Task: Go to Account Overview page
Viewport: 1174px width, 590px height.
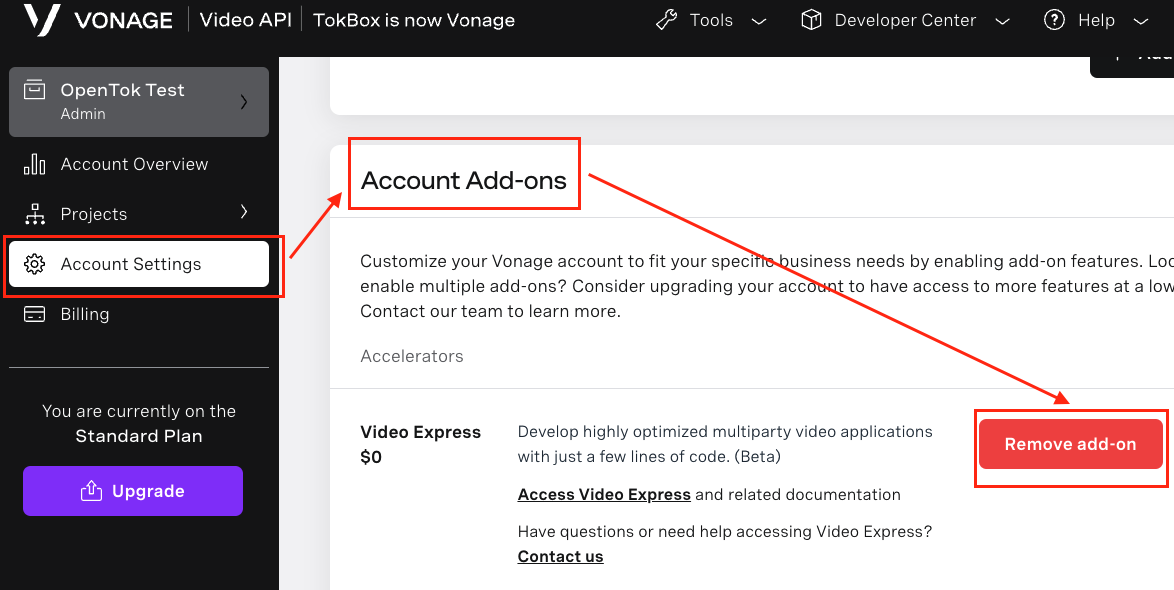Action: [134, 164]
